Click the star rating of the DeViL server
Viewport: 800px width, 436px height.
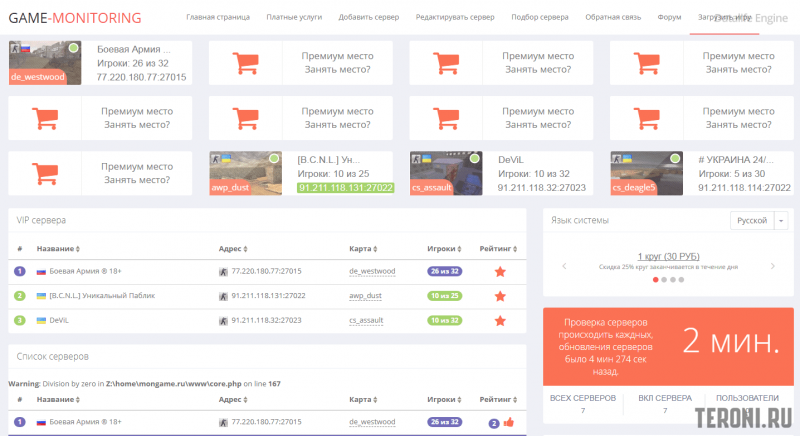click(500, 320)
